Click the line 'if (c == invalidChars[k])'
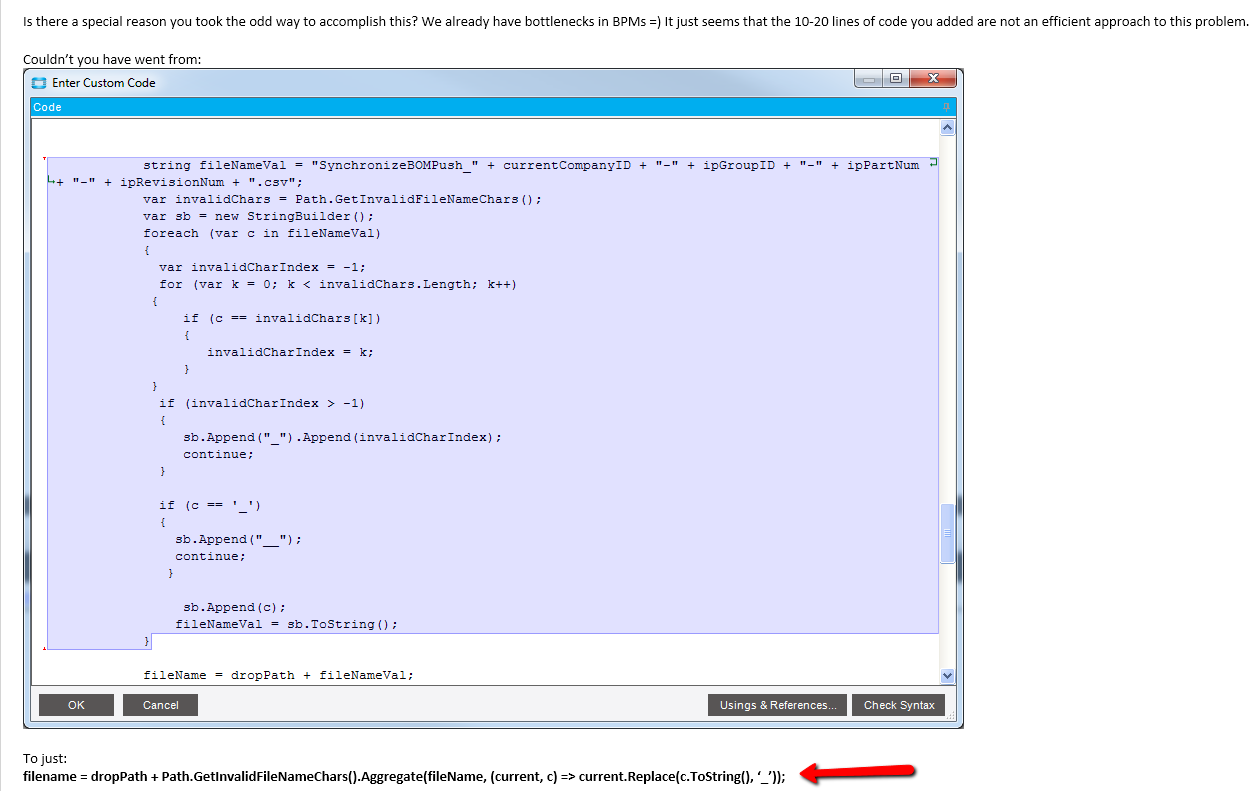This screenshot has height=791, width=1252. [282, 318]
